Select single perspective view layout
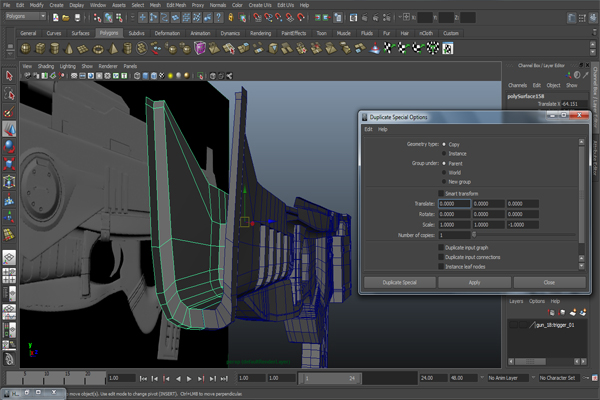600x400 pixels. pyautogui.click(x=9, y=257)
